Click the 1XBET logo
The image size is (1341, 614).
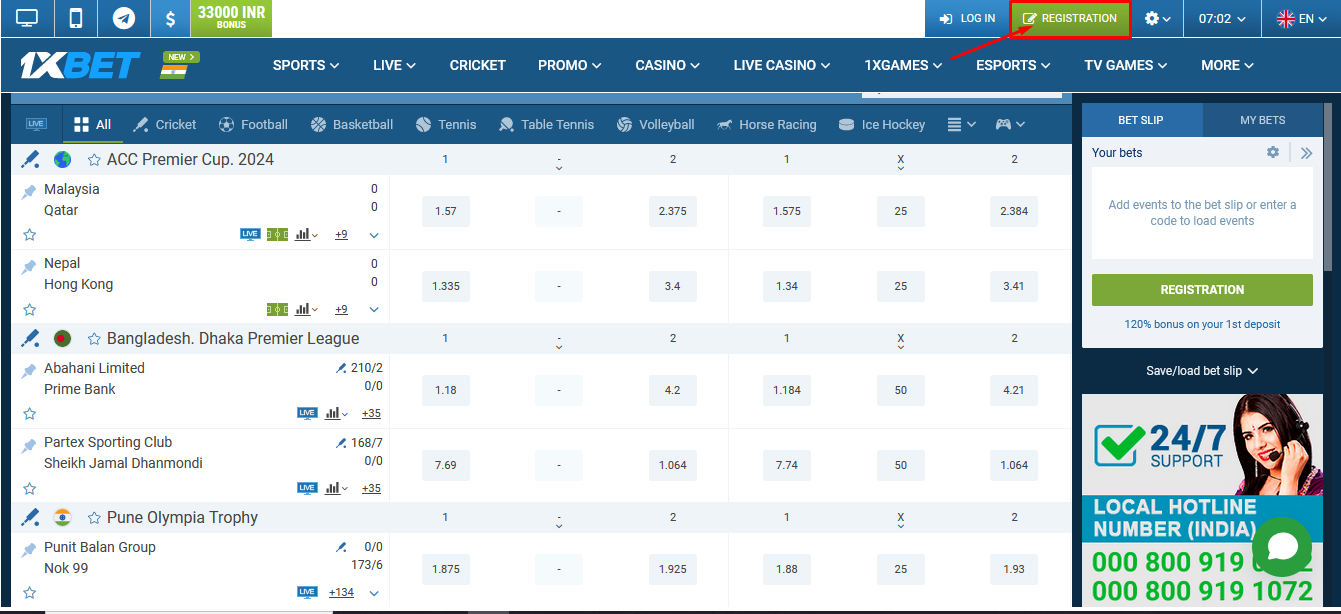click(x=80, y=65)
